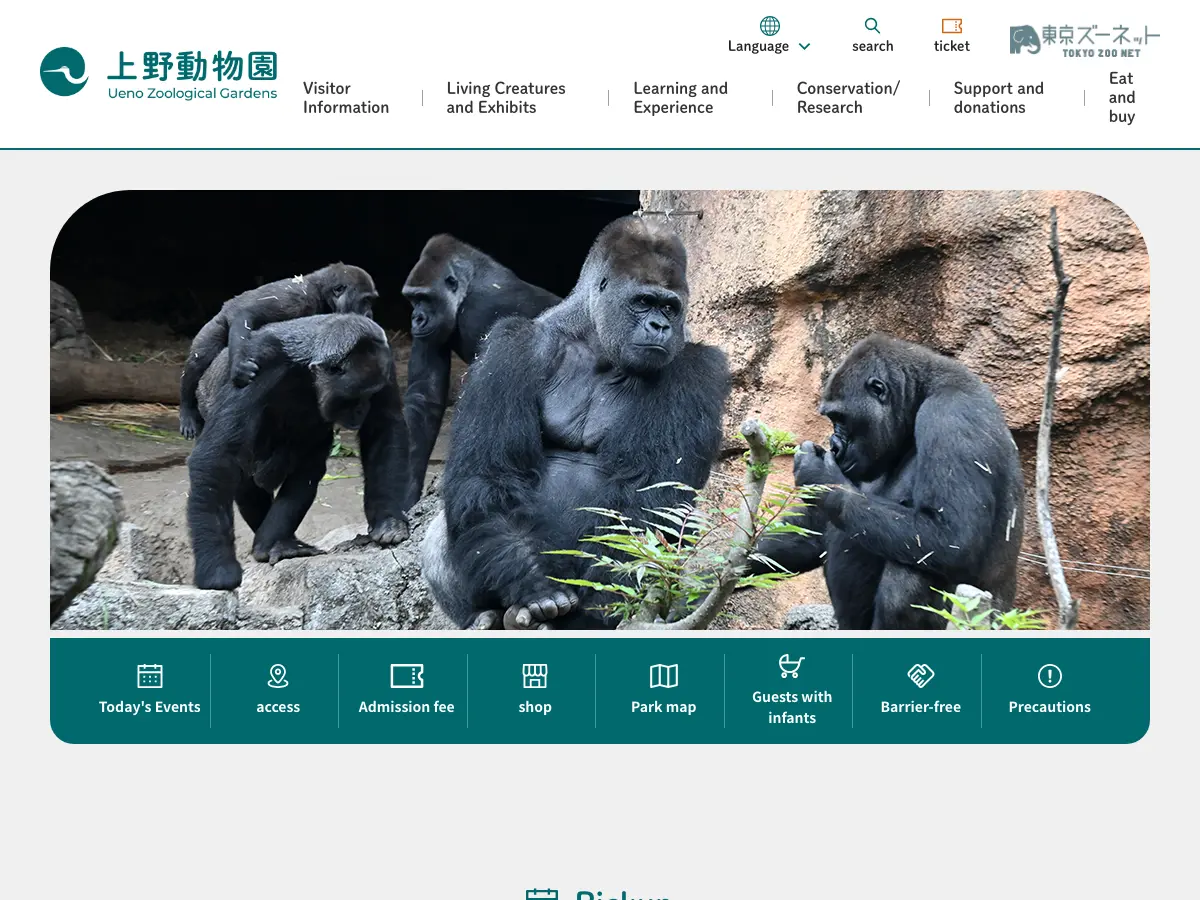The width and height of the screenshot is (1200, 900).
Task: Click the stroller icon for infants
Action: click(792, 666)
